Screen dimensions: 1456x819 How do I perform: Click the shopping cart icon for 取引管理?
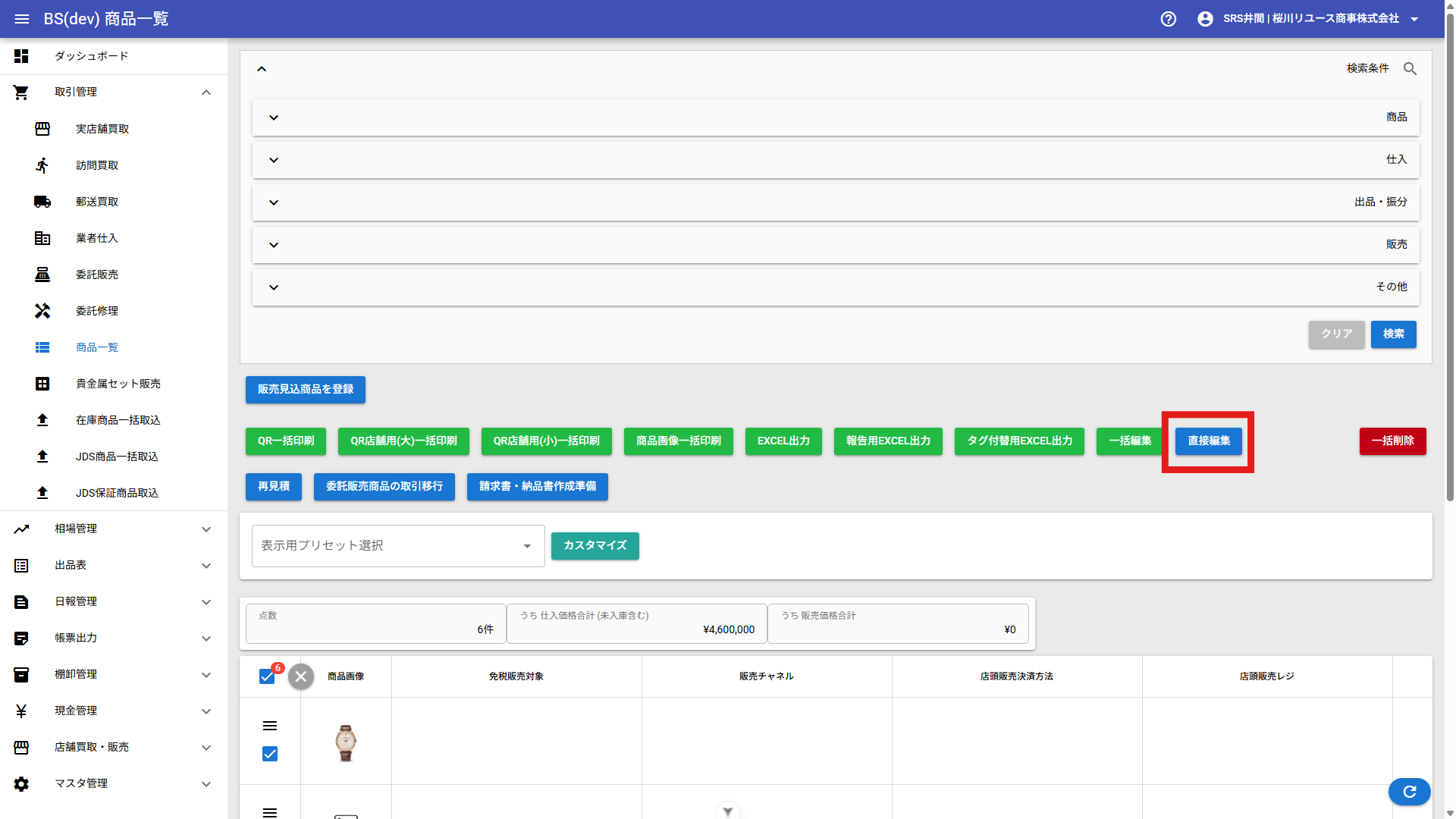pos(21,93)
